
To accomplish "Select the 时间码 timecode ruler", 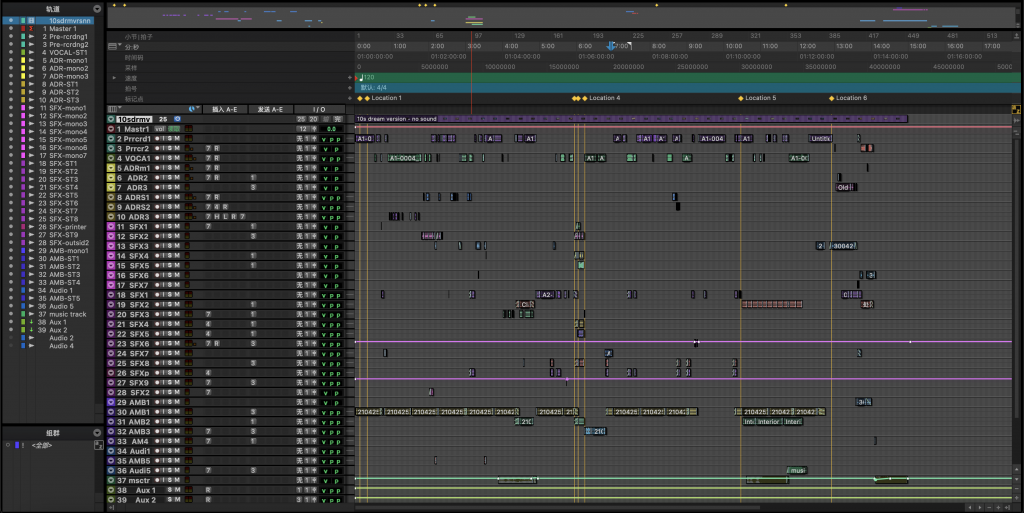I will [x=133, y=57].
